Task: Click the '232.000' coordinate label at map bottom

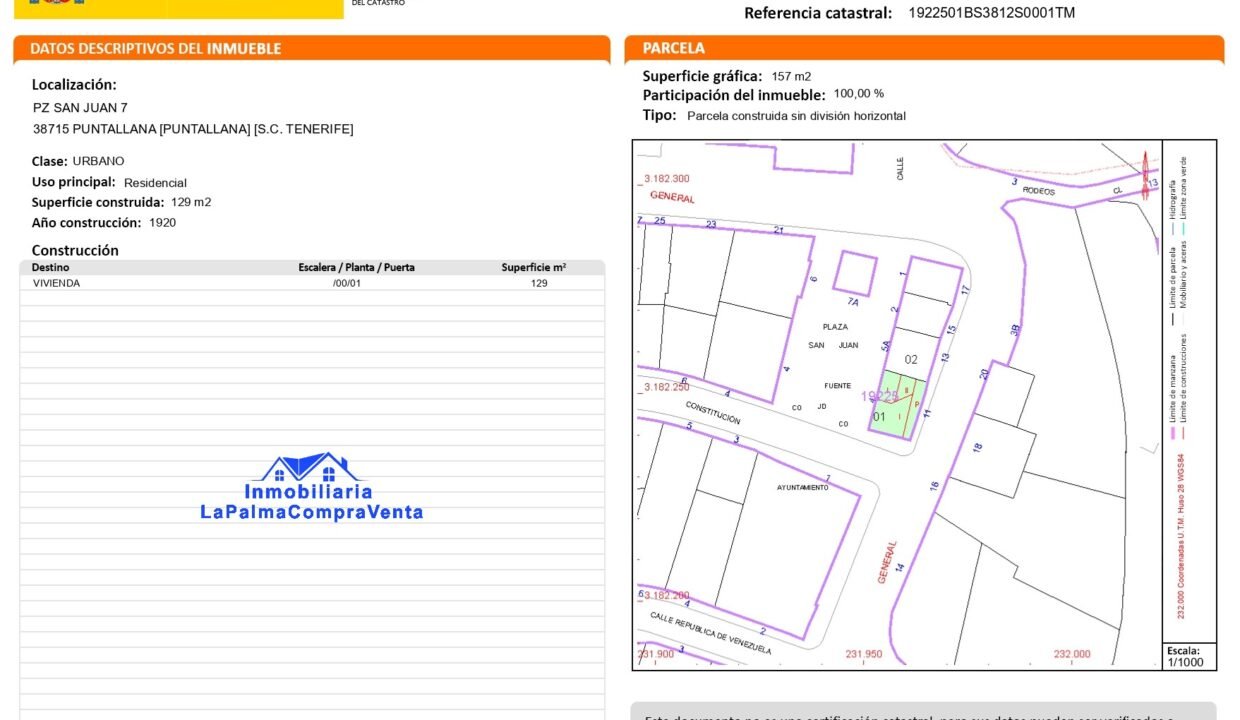Action: [1072, 654]
